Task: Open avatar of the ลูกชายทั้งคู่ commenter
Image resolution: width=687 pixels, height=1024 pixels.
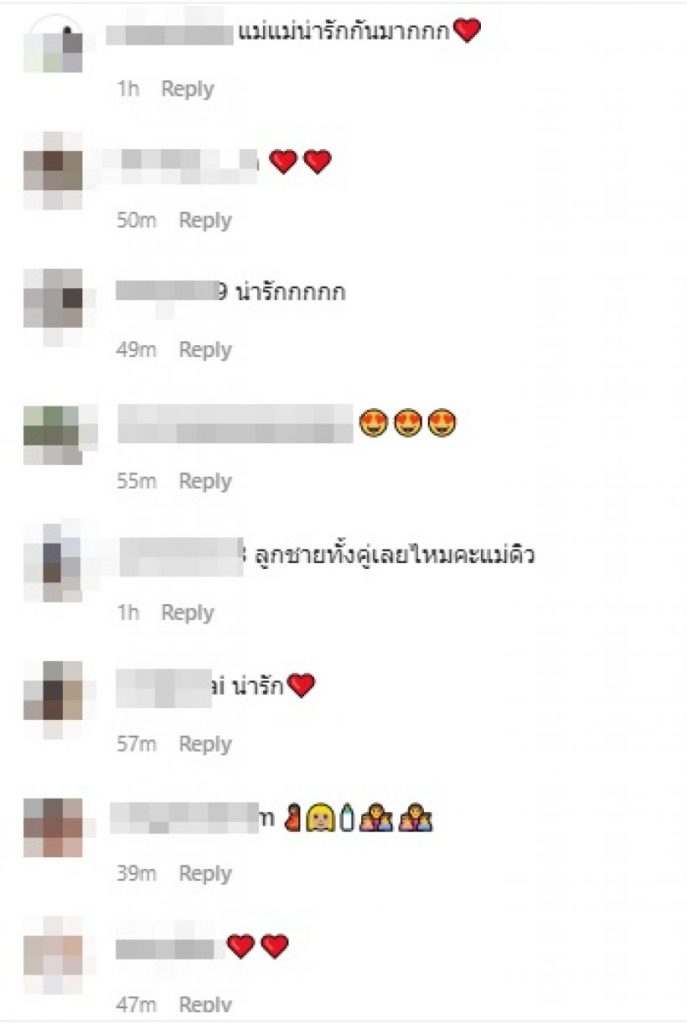Action: click(x=53, y=563)
